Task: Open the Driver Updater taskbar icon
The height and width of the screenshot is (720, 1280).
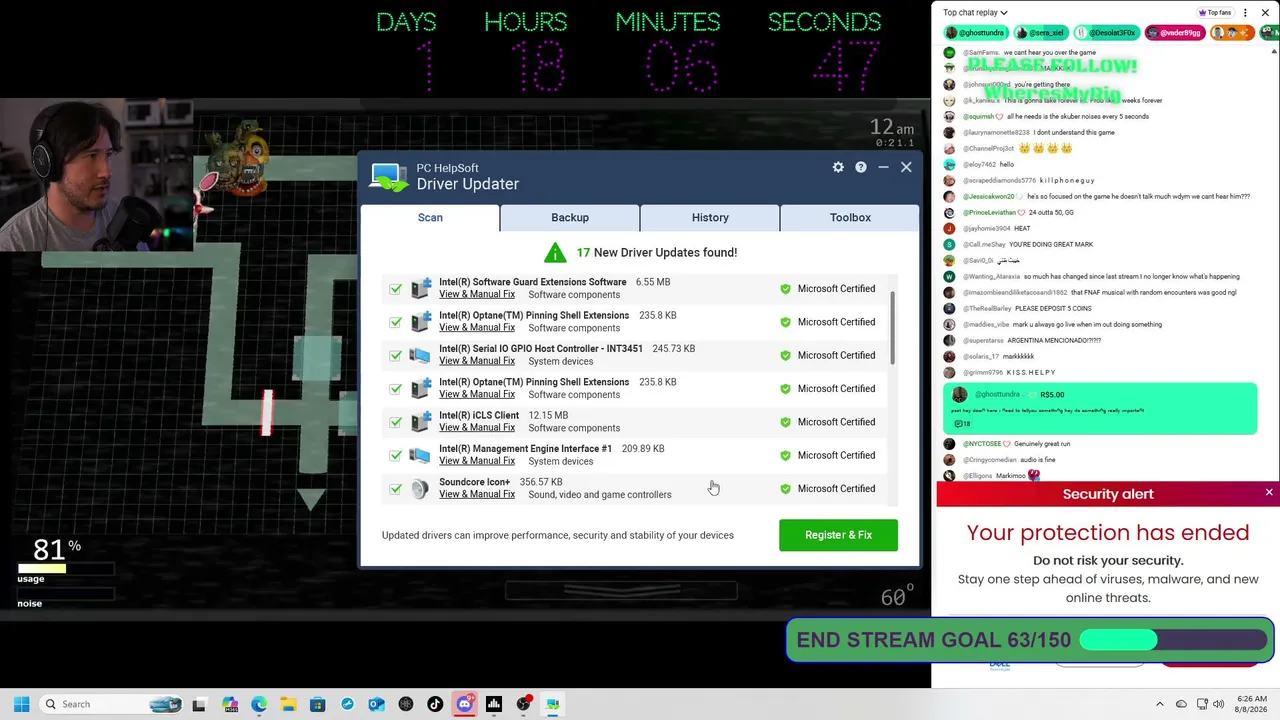Action: [x=552, y=704]
